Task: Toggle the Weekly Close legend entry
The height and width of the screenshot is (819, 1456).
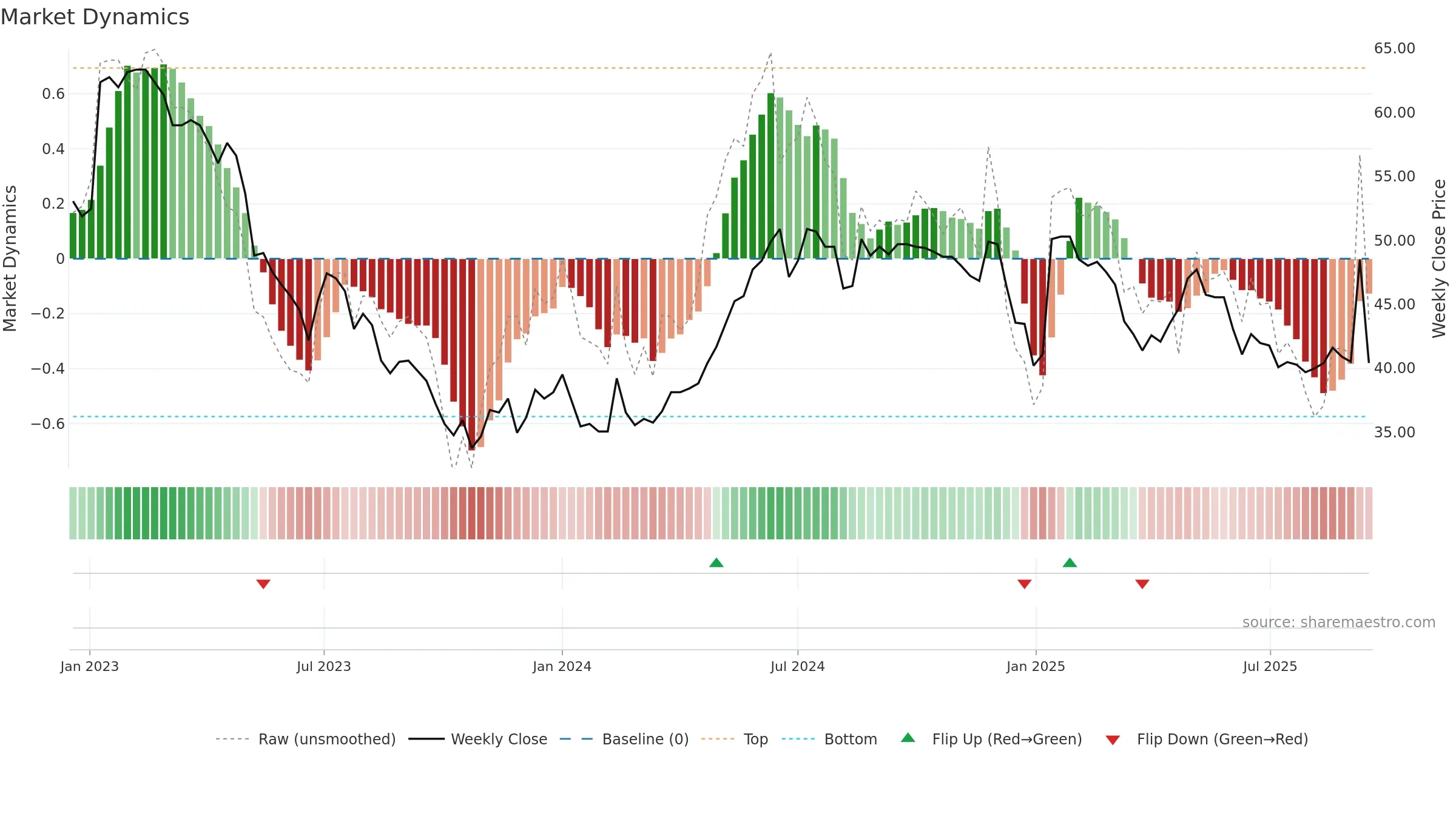Action: [477, 739]
